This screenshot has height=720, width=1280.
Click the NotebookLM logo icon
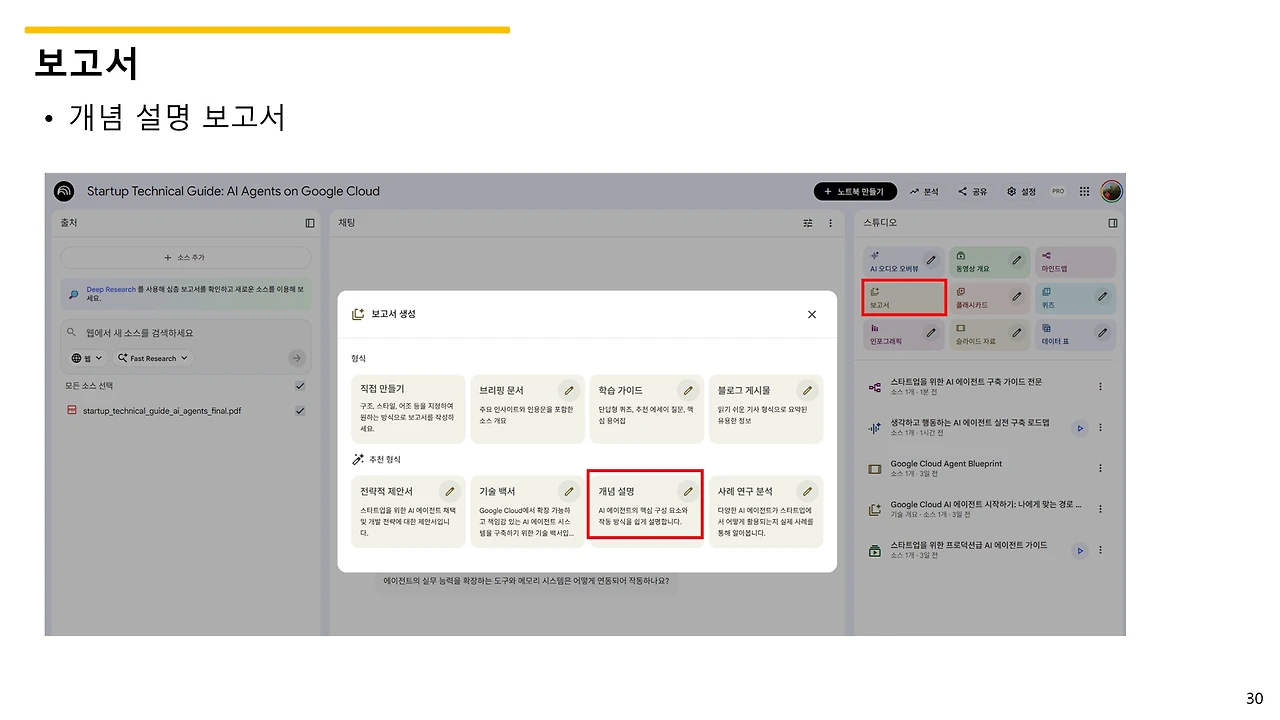click(x=64, y=191)
